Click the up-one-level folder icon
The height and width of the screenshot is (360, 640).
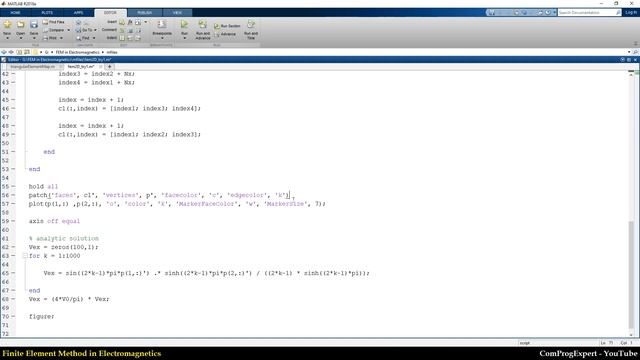click(x=19, y=52)
